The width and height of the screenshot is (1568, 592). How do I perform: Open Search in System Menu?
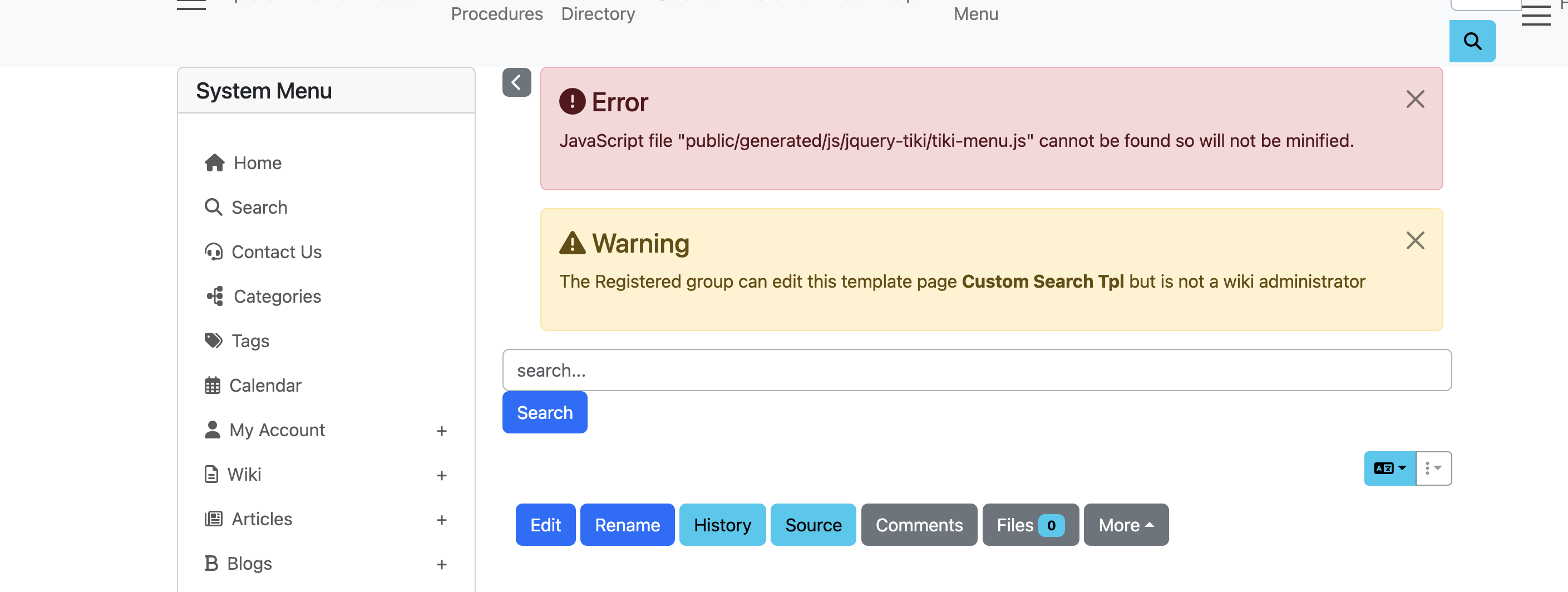coord(259,207)
